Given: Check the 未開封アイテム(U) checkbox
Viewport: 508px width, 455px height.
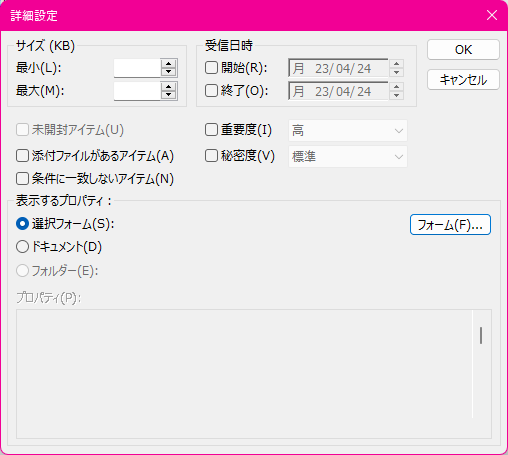Looking at the screenshot, I should 22,130.
